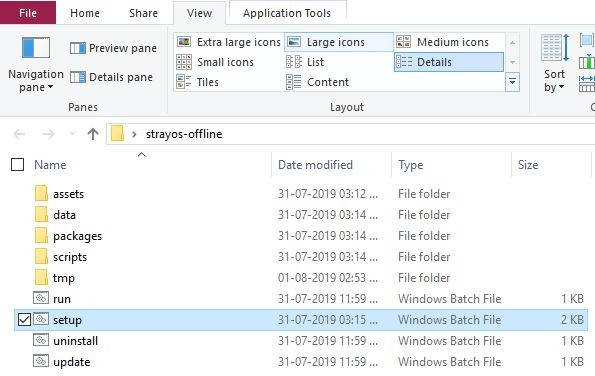Viewport: 595px width, 376px height.
Task: Click the packages folder name
Action: pos(77,236)
